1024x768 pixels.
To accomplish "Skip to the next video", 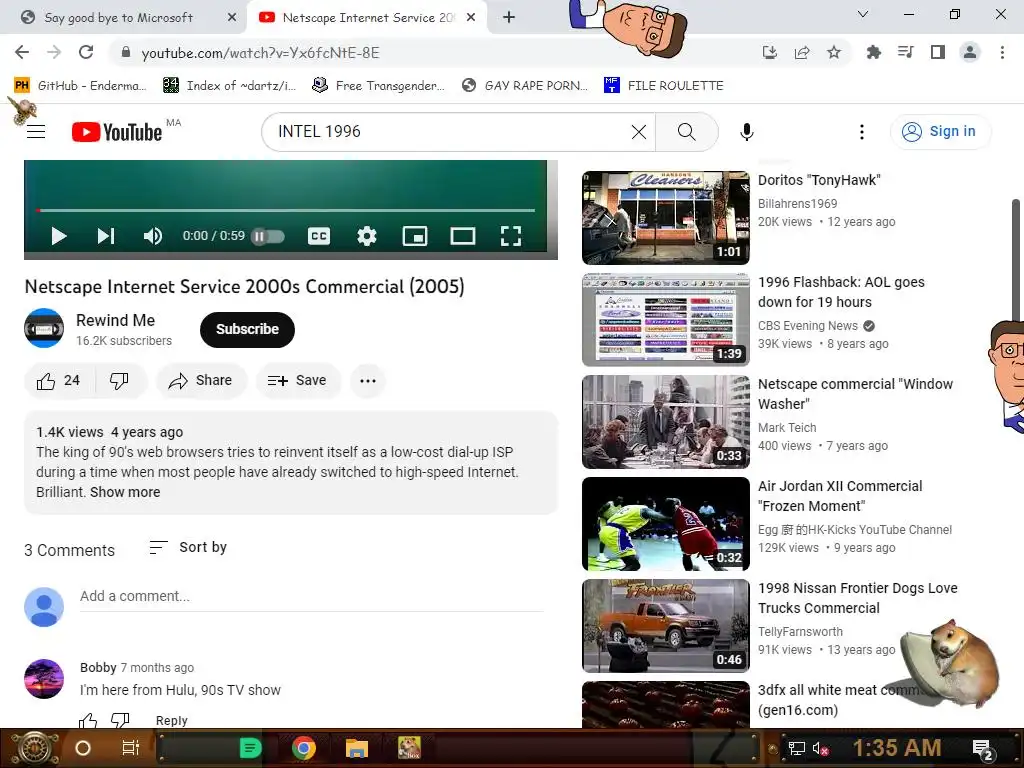I will click(x=106, y=236).
